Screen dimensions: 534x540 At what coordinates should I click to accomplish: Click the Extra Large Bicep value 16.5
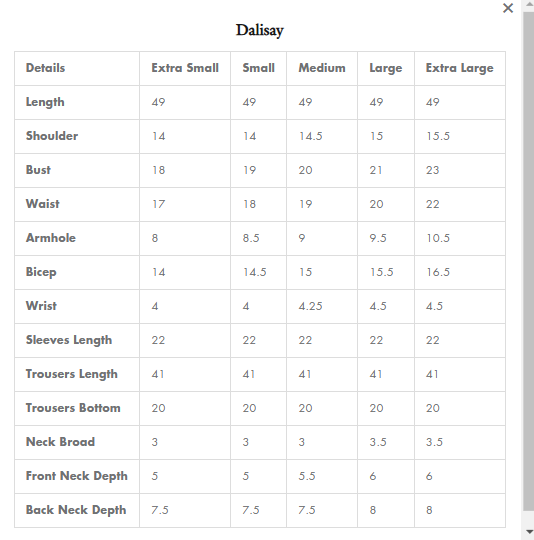[438, 272]
